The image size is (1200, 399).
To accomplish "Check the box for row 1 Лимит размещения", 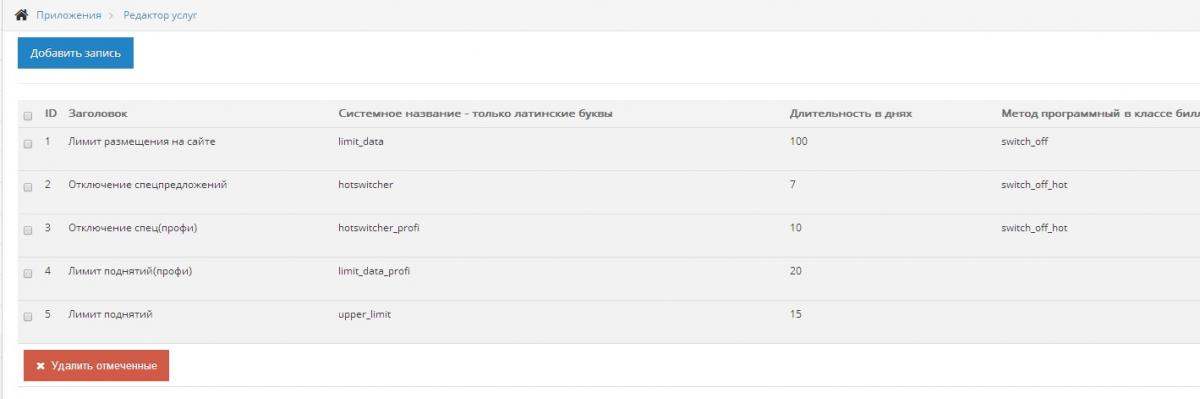I will pos(28,145).
